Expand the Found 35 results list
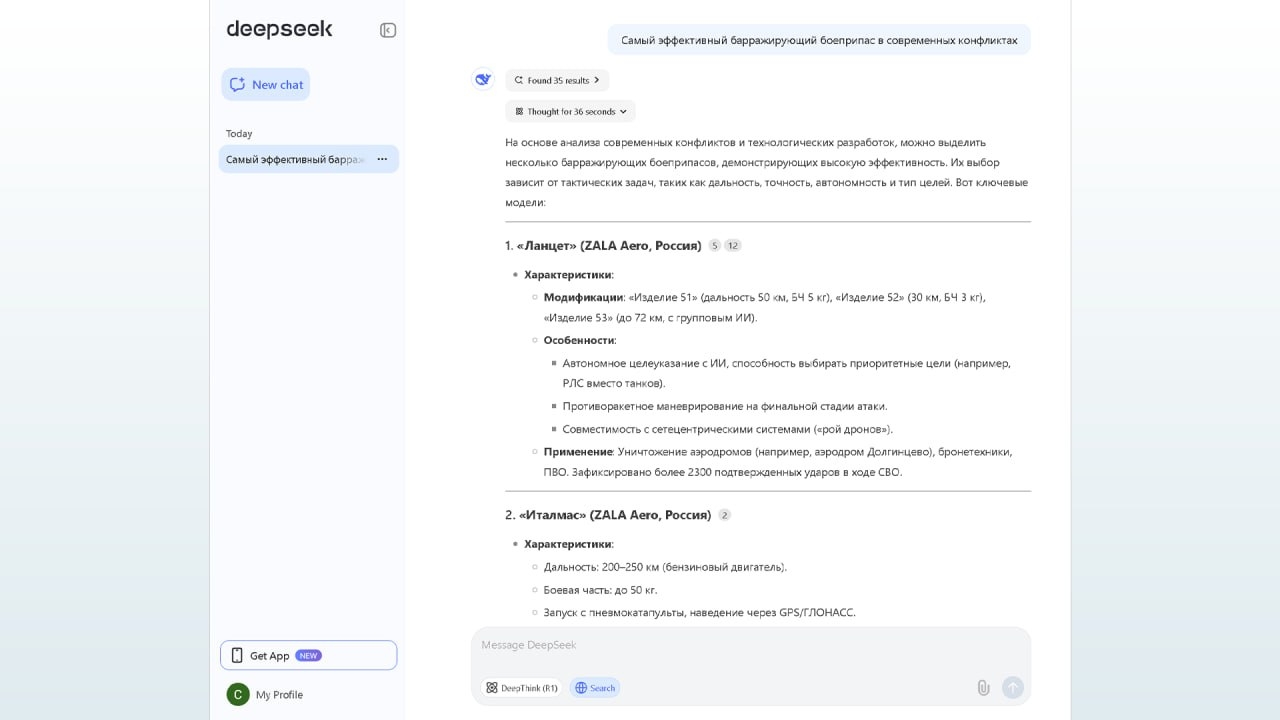 pos(557,80)
